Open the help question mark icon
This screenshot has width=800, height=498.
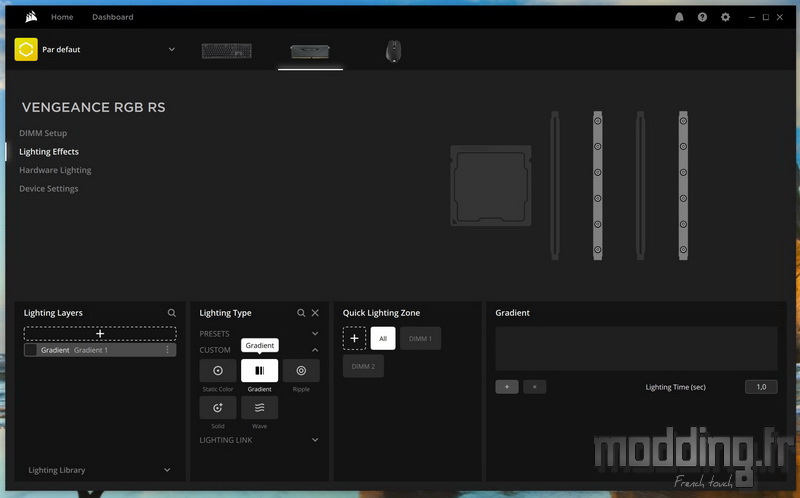tap(703, 17)
